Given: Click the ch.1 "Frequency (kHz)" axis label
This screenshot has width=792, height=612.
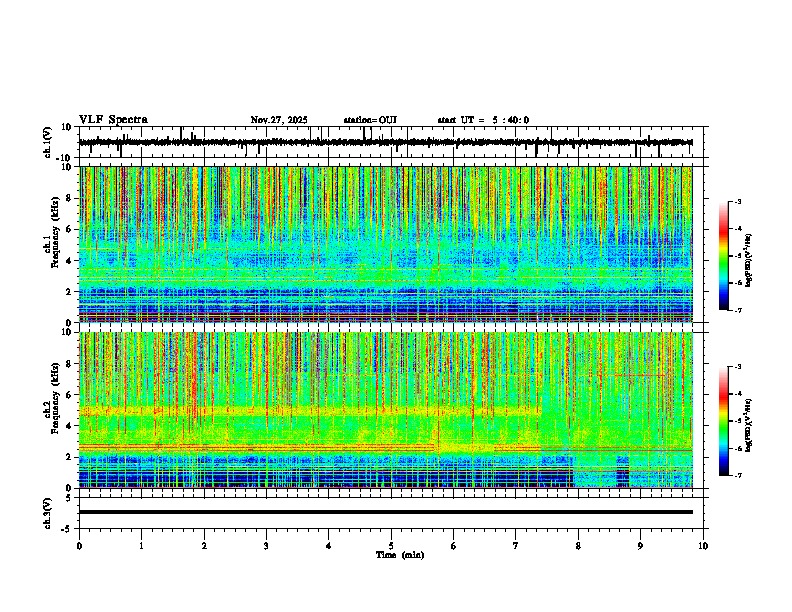Looking at the screenshot, I should coord(55,232).
